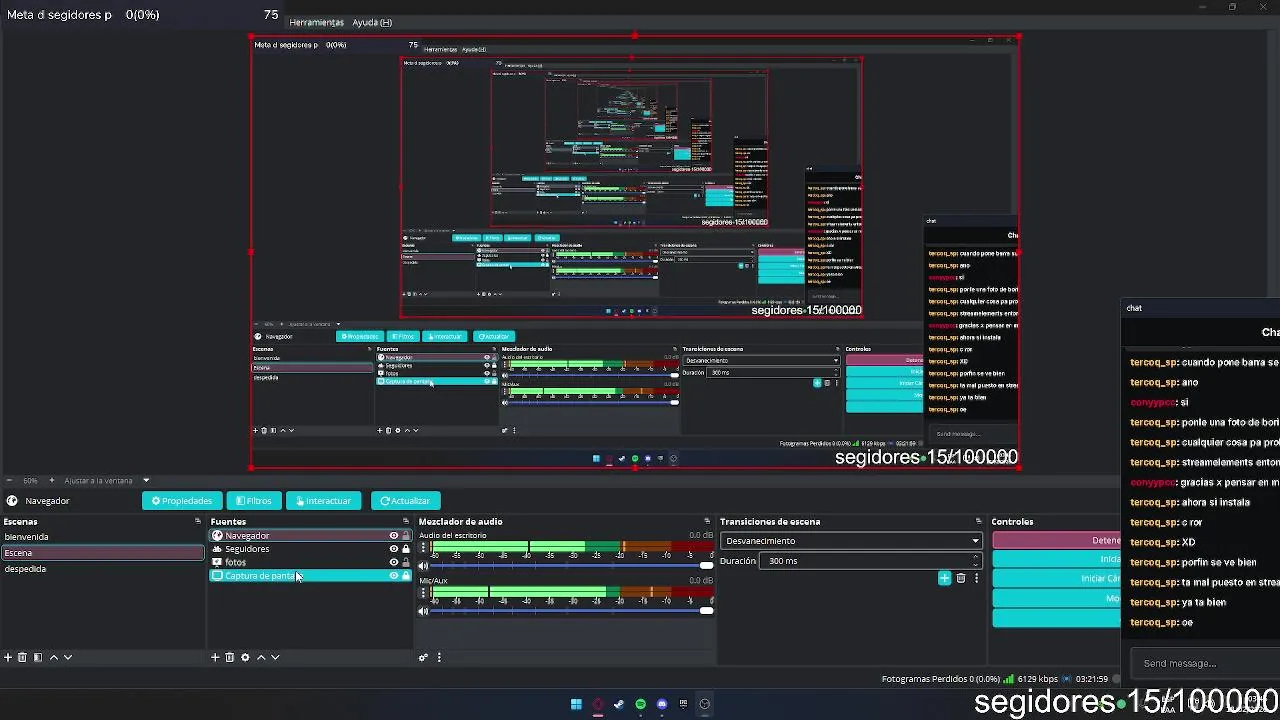
Task: Move the scene down with arrow icon
Action: coord(68,657)
